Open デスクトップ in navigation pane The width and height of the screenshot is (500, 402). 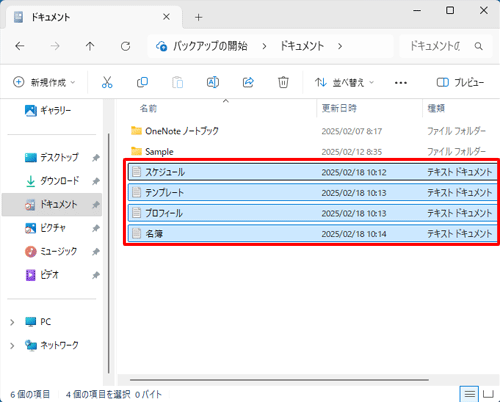click(x=52, y=157)
